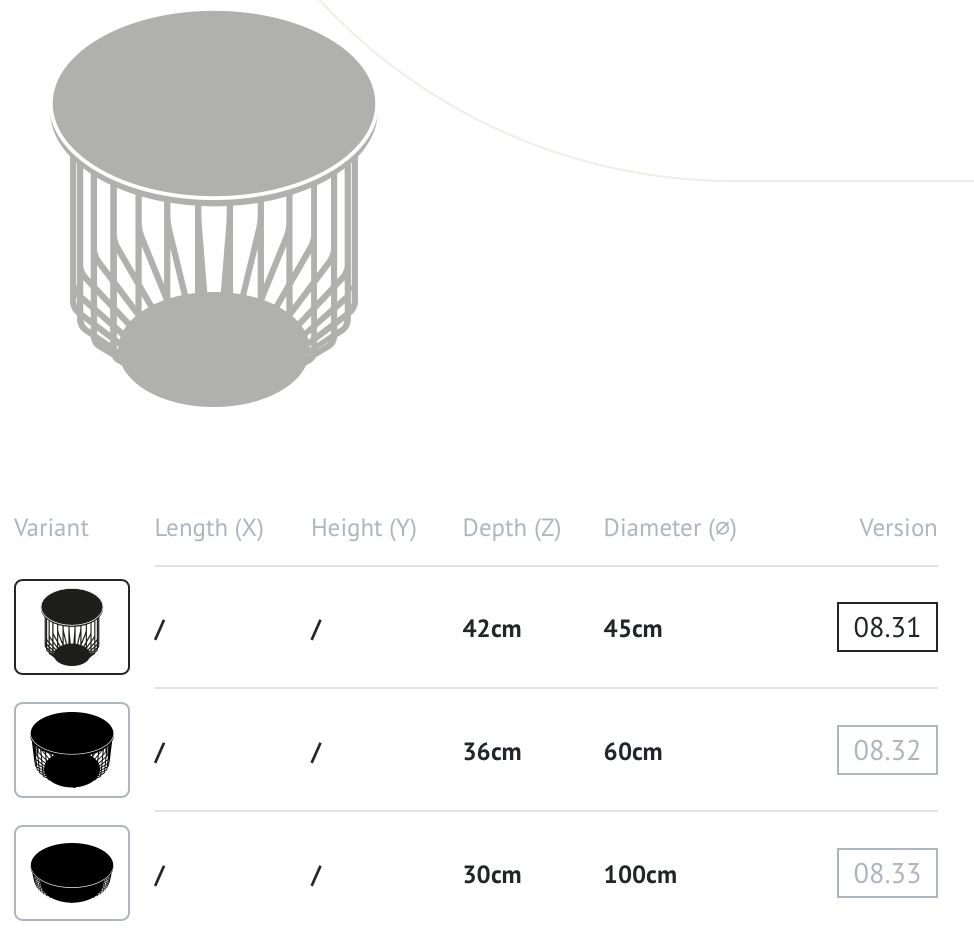Screen dimensions: 974x932
Task: Click the round tabletop in the illustration
Action: 214,100
